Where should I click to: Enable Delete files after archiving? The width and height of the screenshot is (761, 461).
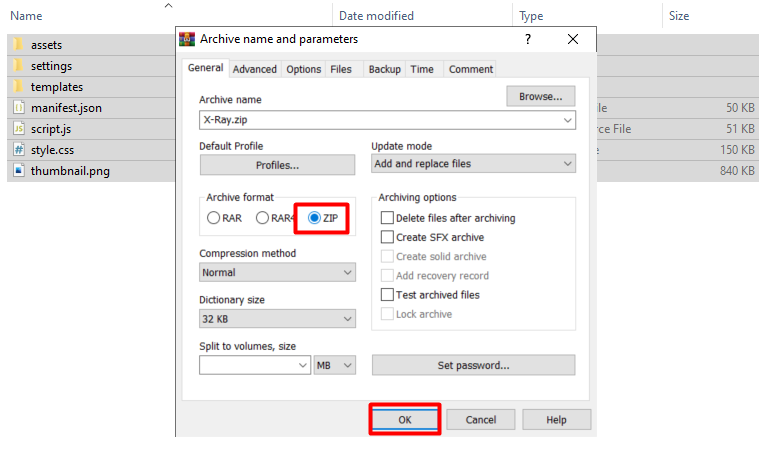click(387, 218)
